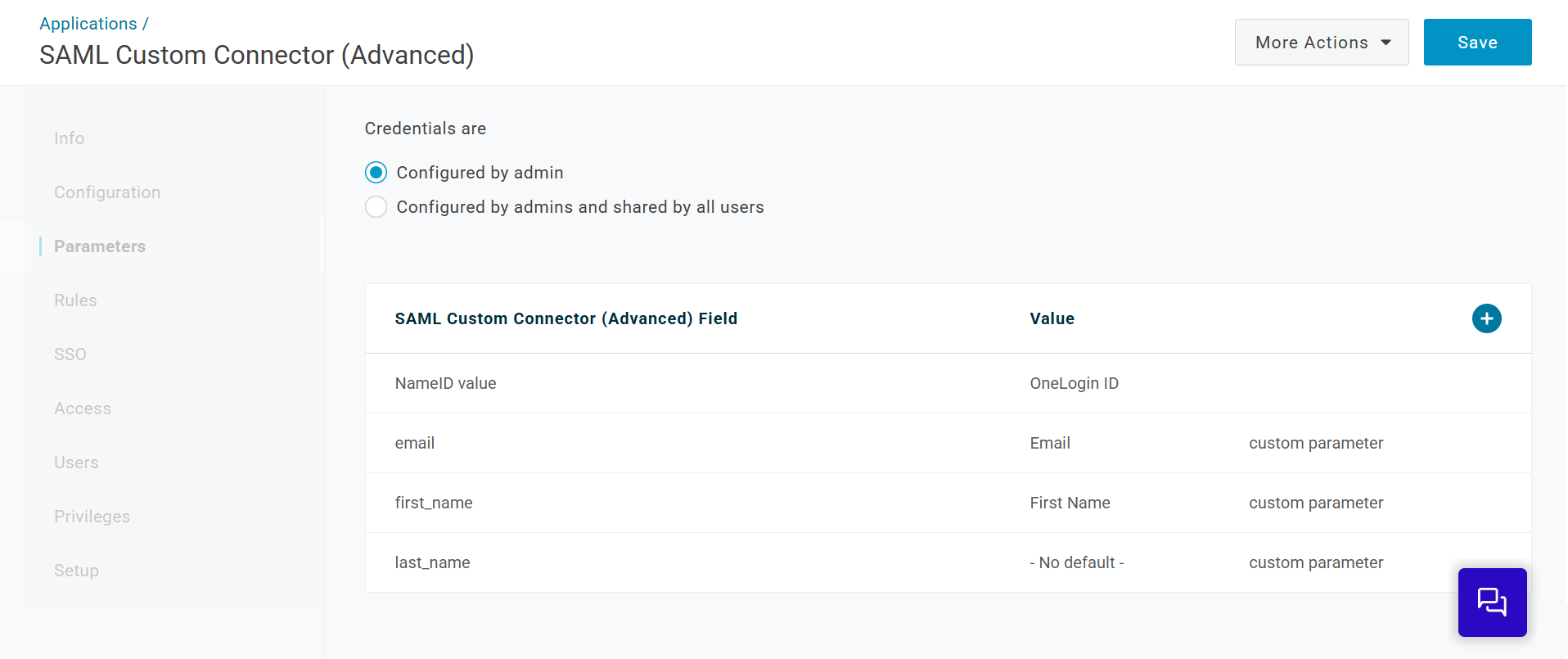
Task: Open the first_name parameter row
Action: click(948, 503)
